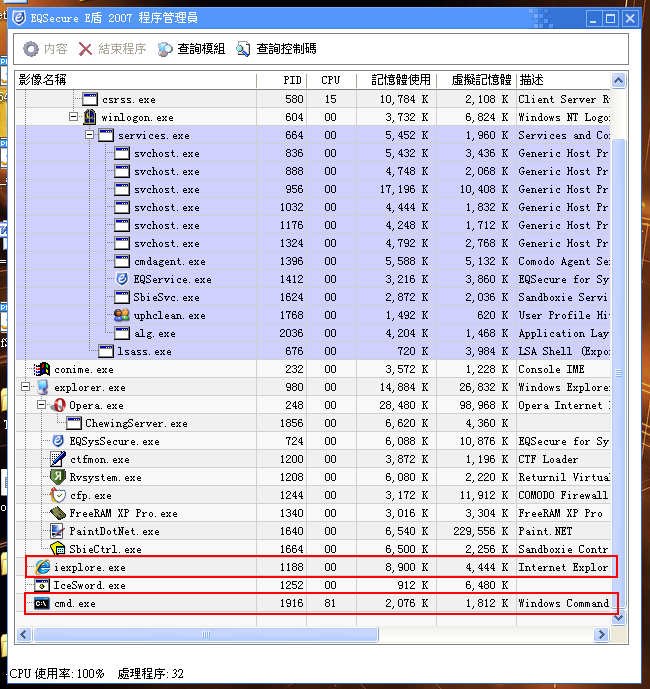The width and height of the screenshot is (650, 689).
Task: Select the conime.exe icon
Action: pos(42,369)
